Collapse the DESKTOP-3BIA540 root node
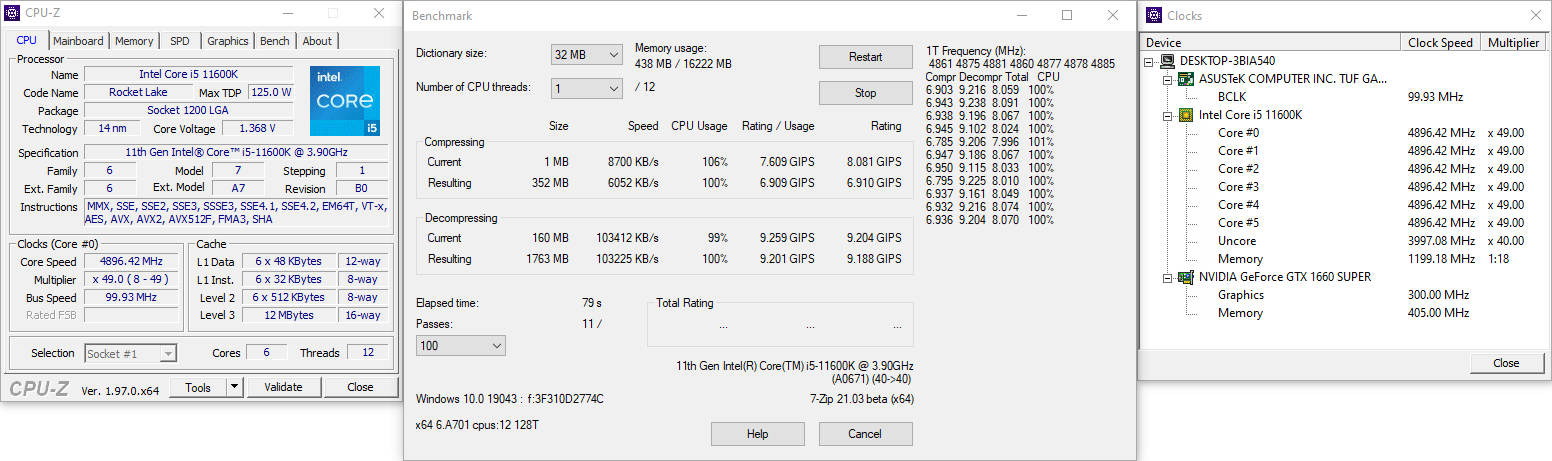This screenshot has width=1552, height=461. [x=1151, y=61]
